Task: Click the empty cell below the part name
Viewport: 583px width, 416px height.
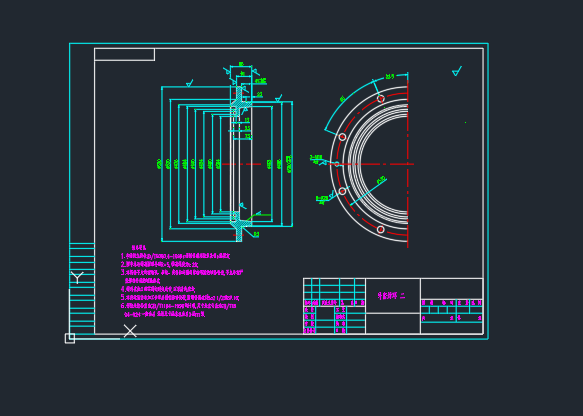Action: (393, 323)
